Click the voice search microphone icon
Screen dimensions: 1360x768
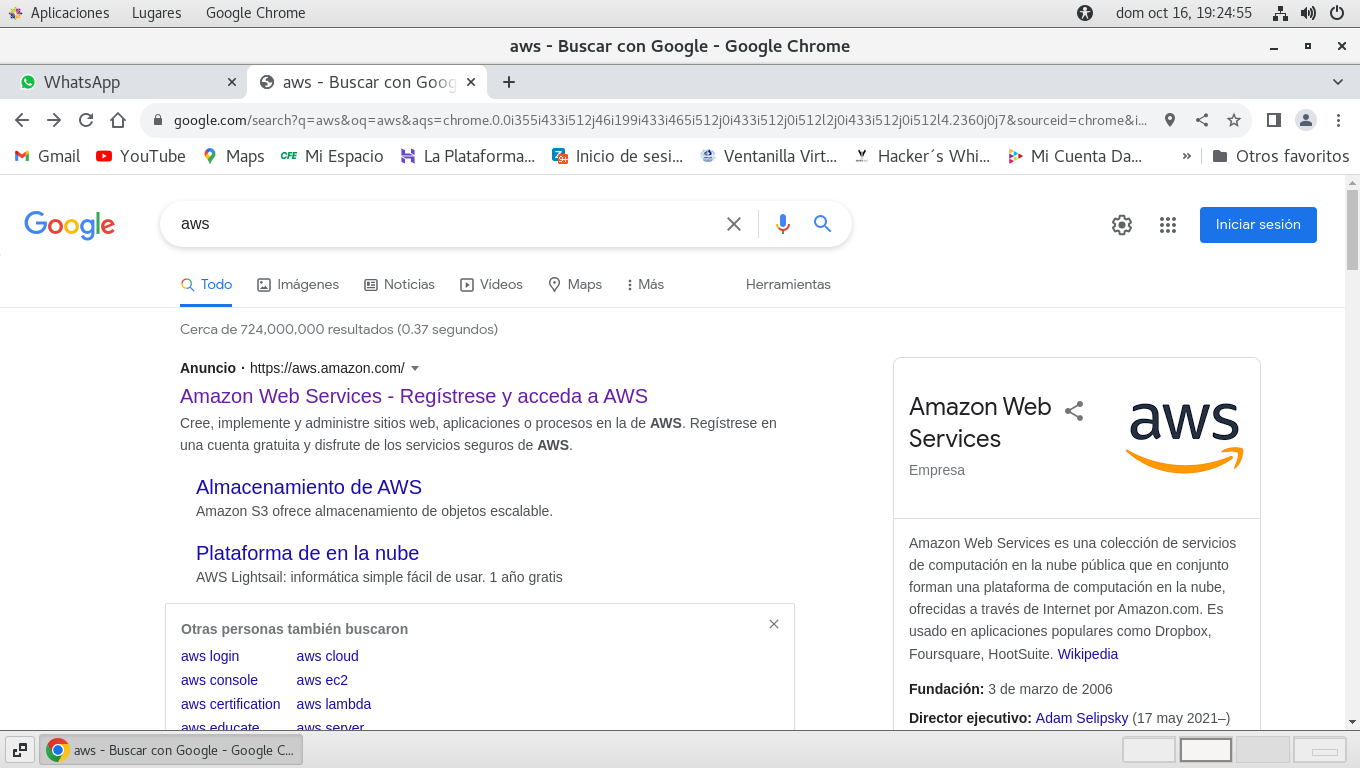click(x=782, y=224)
